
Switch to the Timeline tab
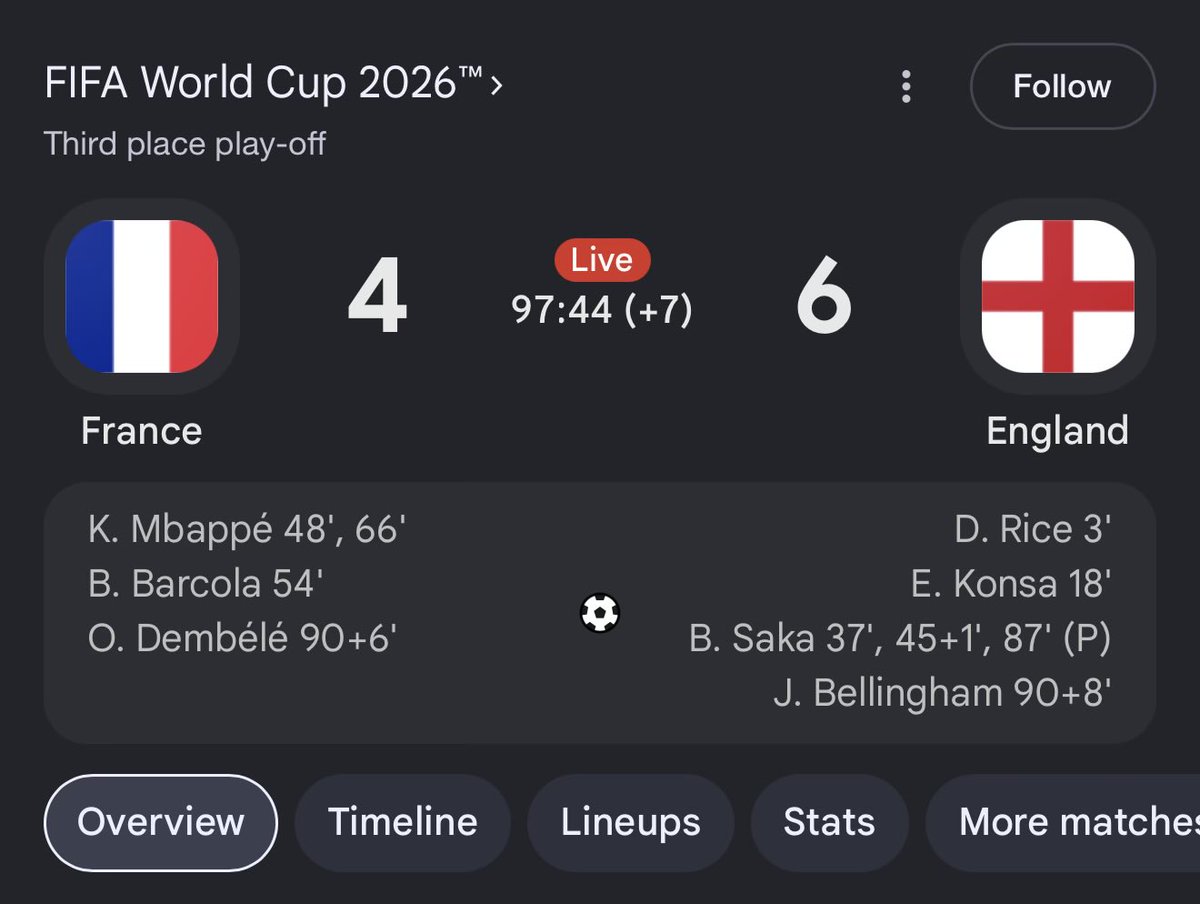point(402,822)
